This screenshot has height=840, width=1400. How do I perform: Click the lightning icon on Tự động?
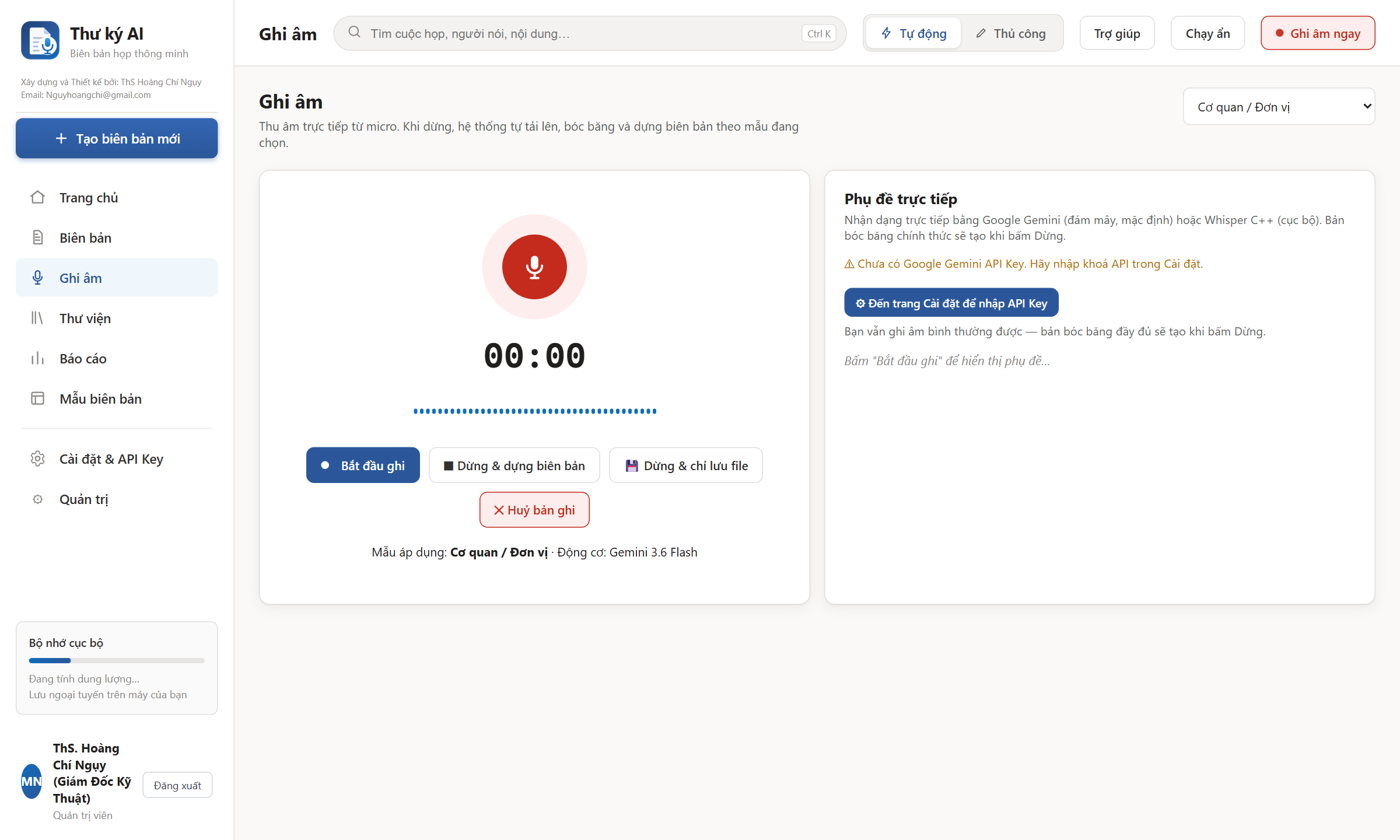click(886, 33)
